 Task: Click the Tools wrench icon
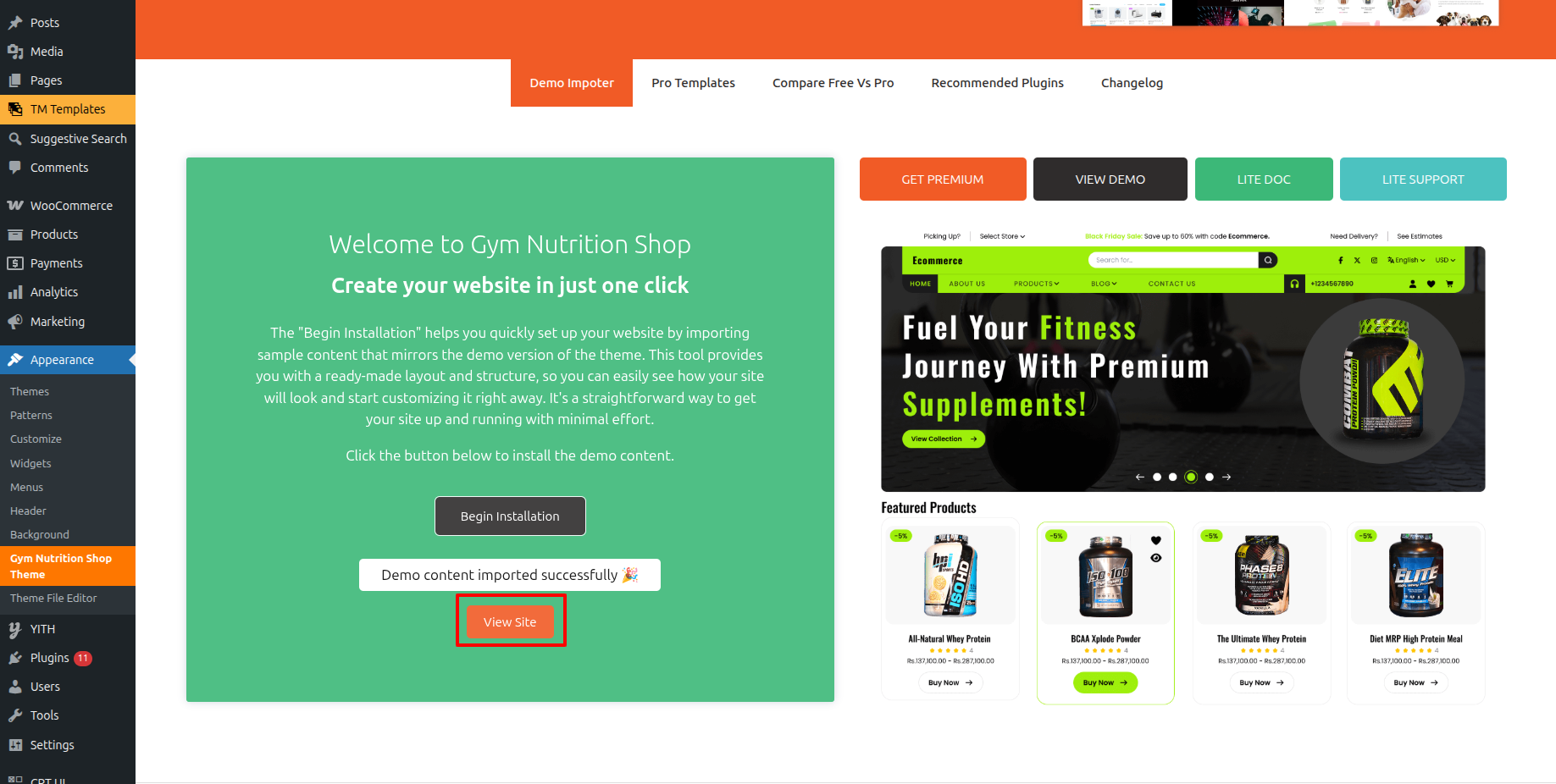15,715
